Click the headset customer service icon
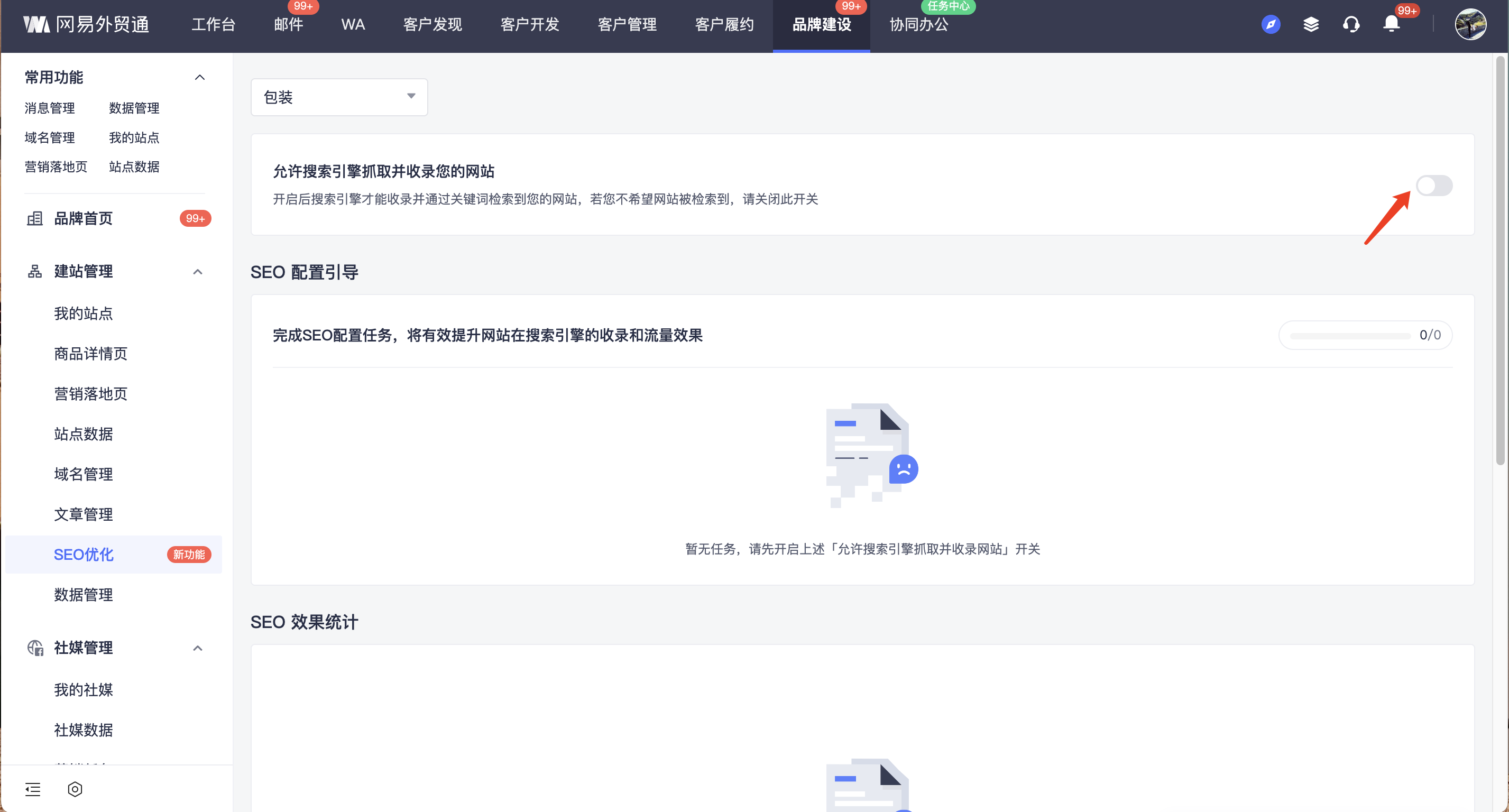1509x812 pixels. (x=1351, y=25)
